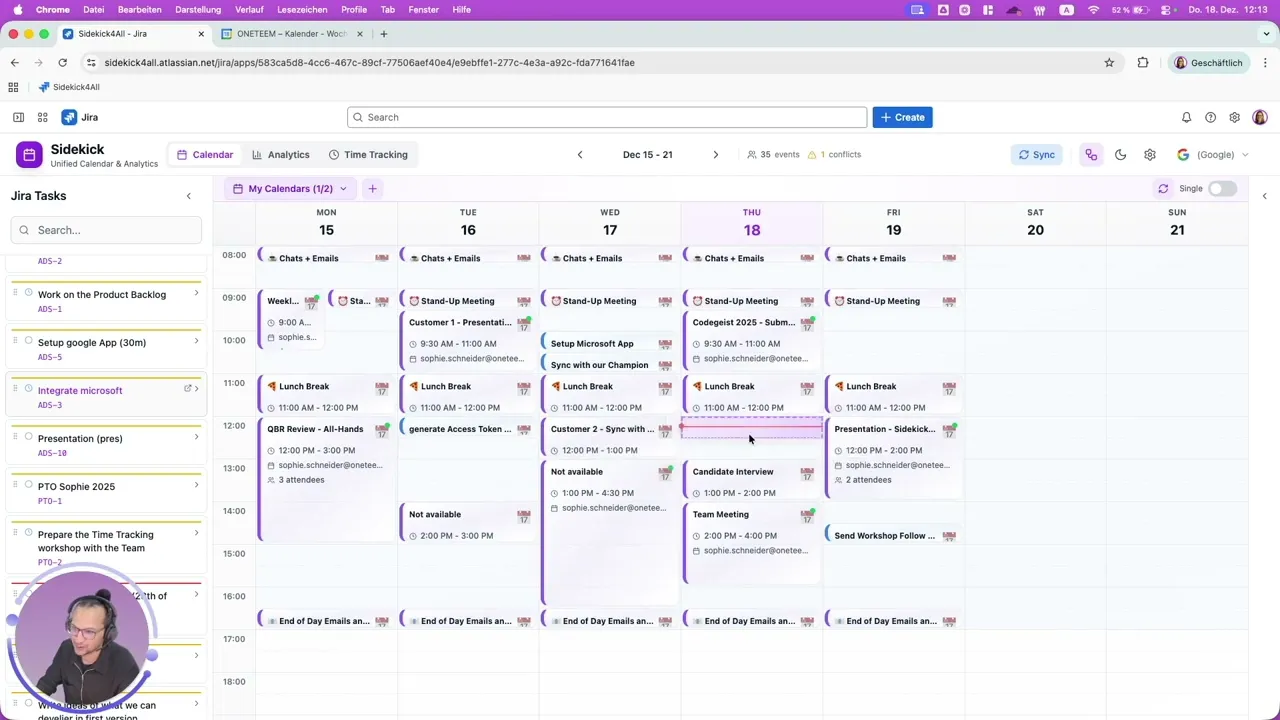Mark Presentation (pres) task circle

(28, 437)
